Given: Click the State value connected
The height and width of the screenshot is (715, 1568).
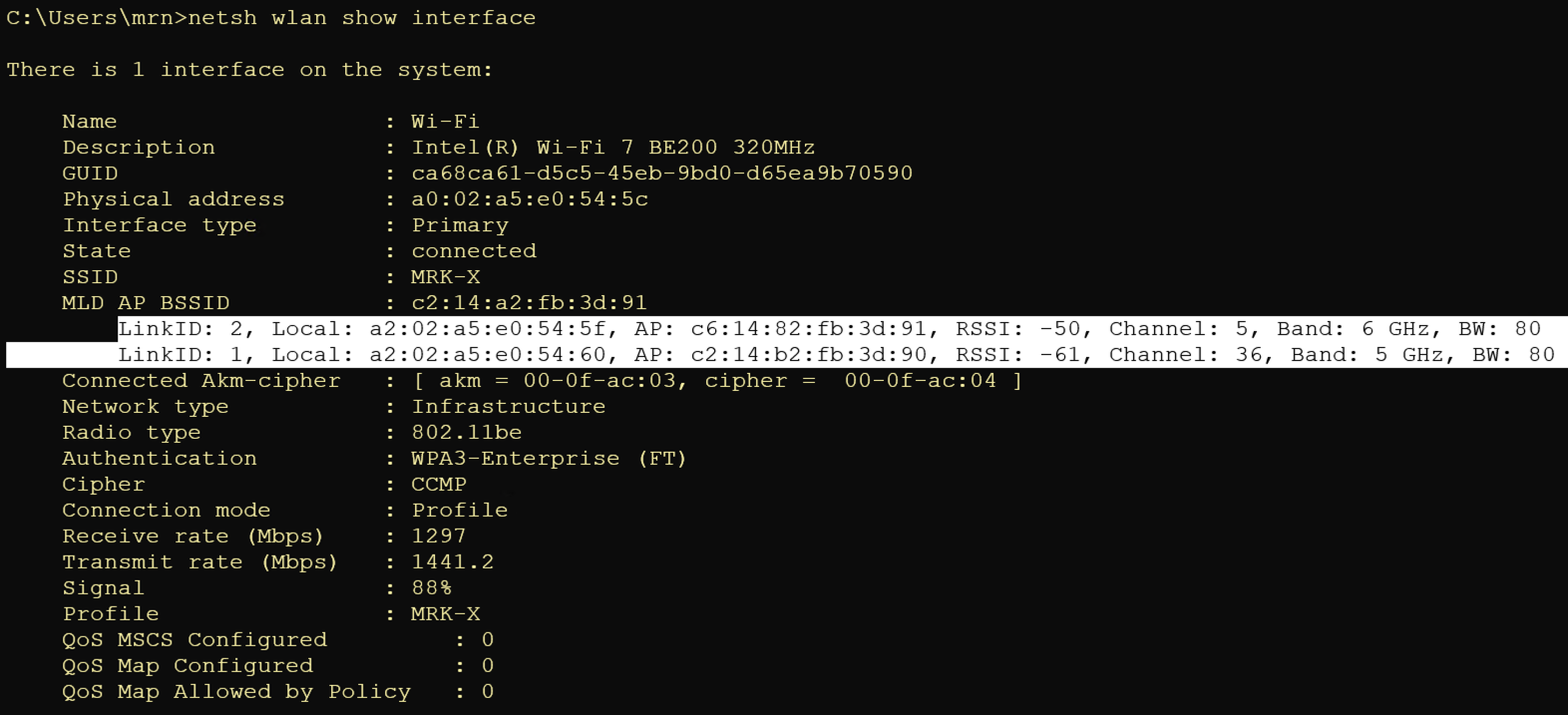Looking at the screenshot, I should [474, 251].
